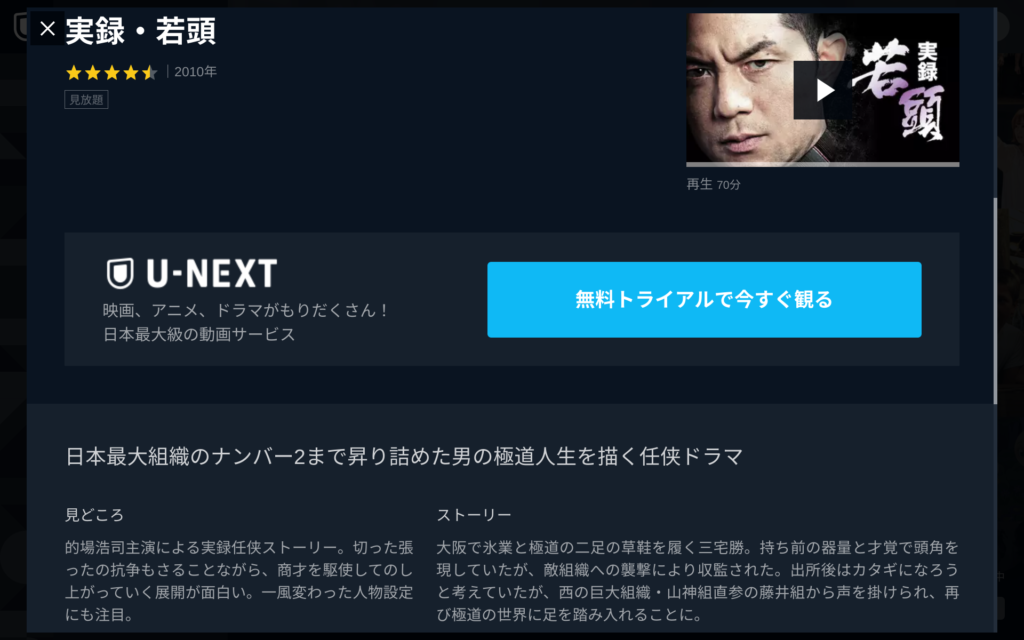Viewport: 1024px width, 640px height.
Task: Start the free trial with 無料トライアルで今すぐ観る
Action: tap(704, 300)
